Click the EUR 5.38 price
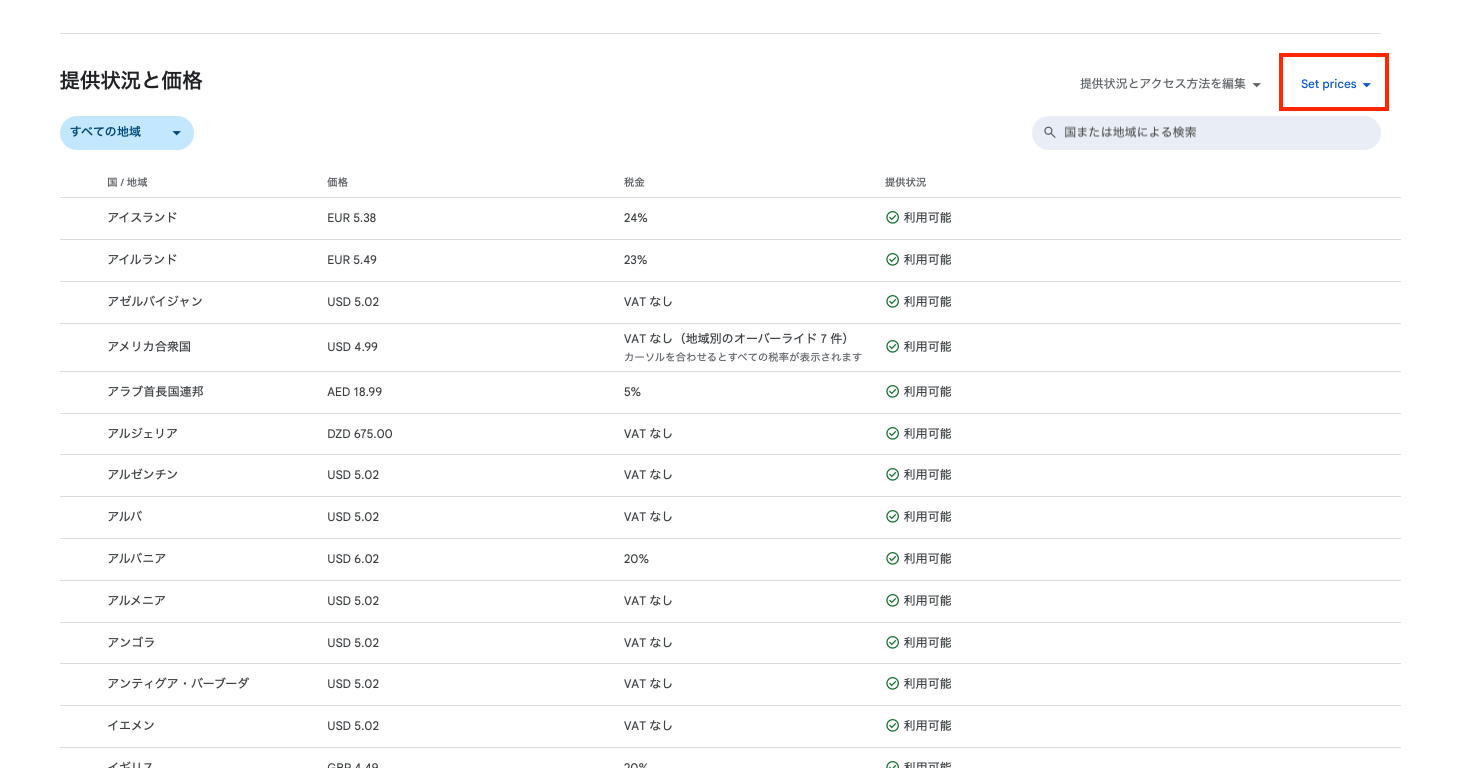This screenshot has height=768, width=1476. pyautogui.click(x=352, y=217)
